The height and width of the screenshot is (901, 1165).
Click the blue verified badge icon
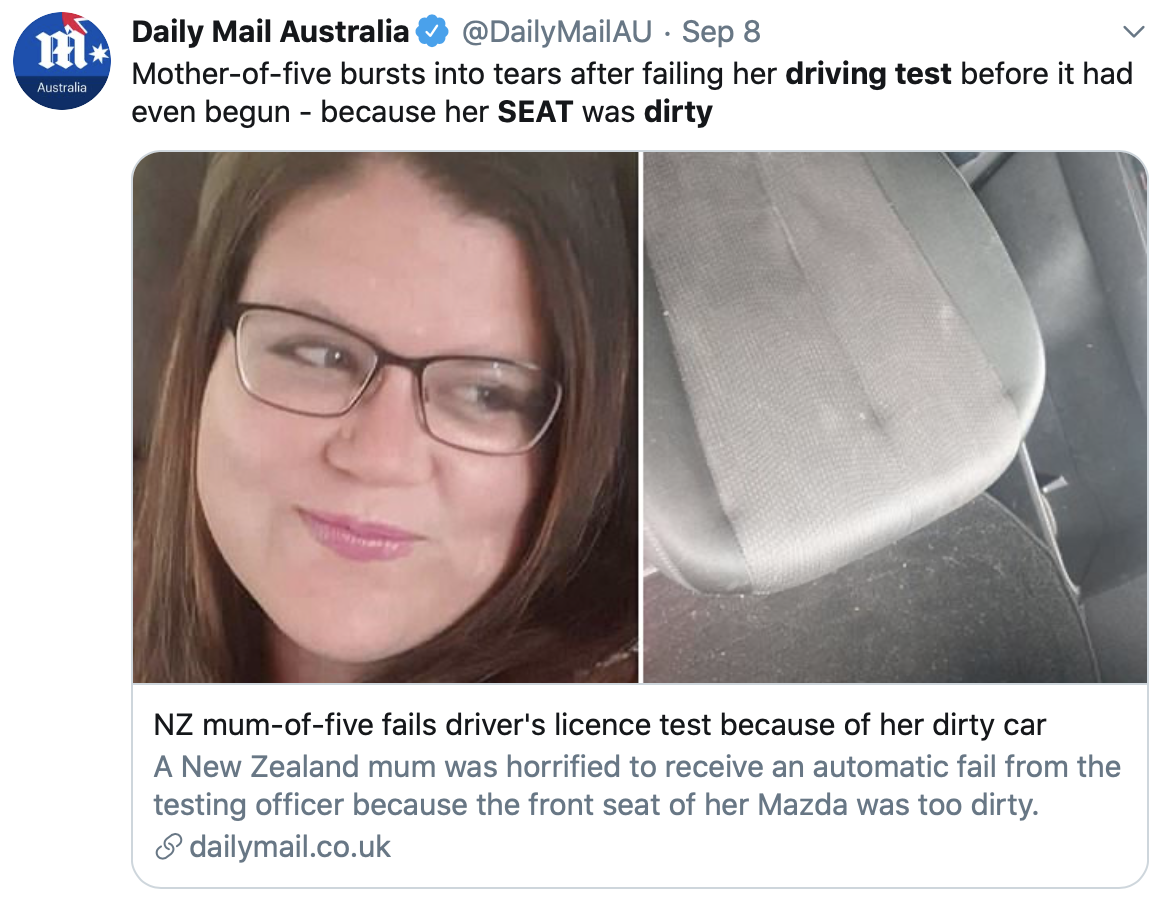point(432,32)
